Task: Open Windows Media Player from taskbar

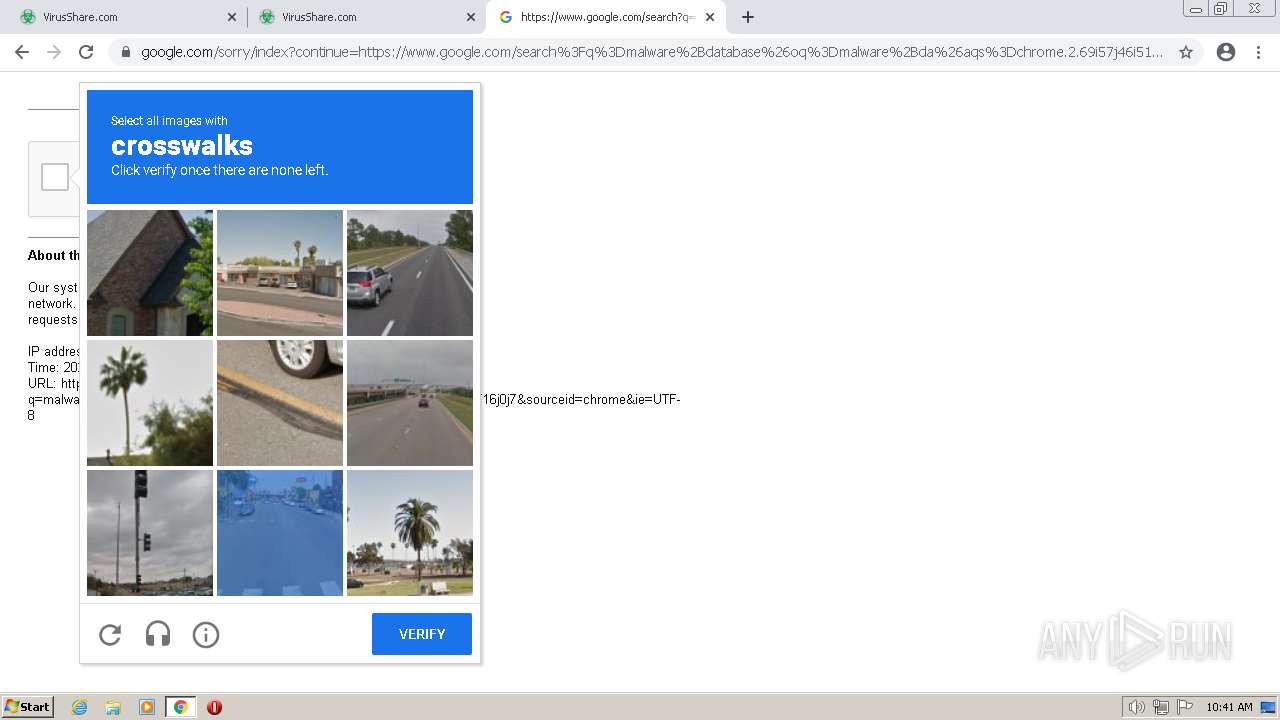Action: (147, 707)
